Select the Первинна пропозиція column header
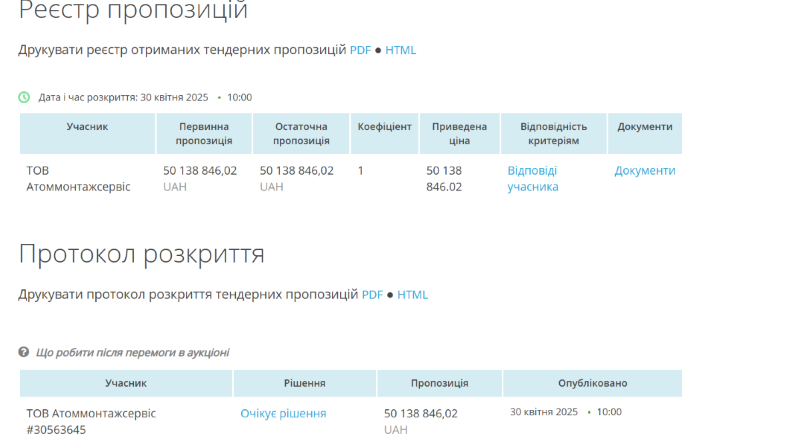The image size is (800, 448). 204,134
